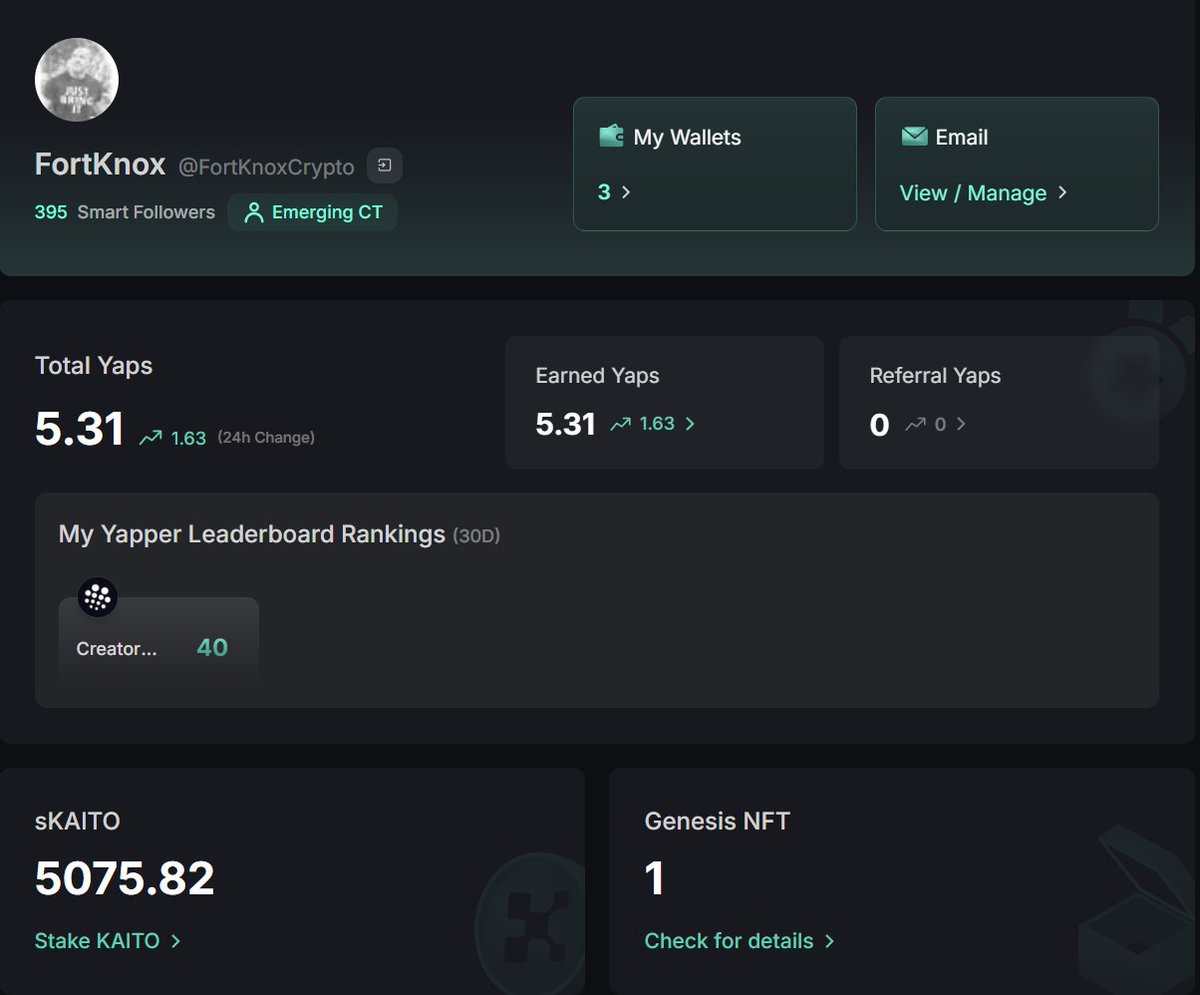
Task: Click the Email card title
Action: pos(962,137)
